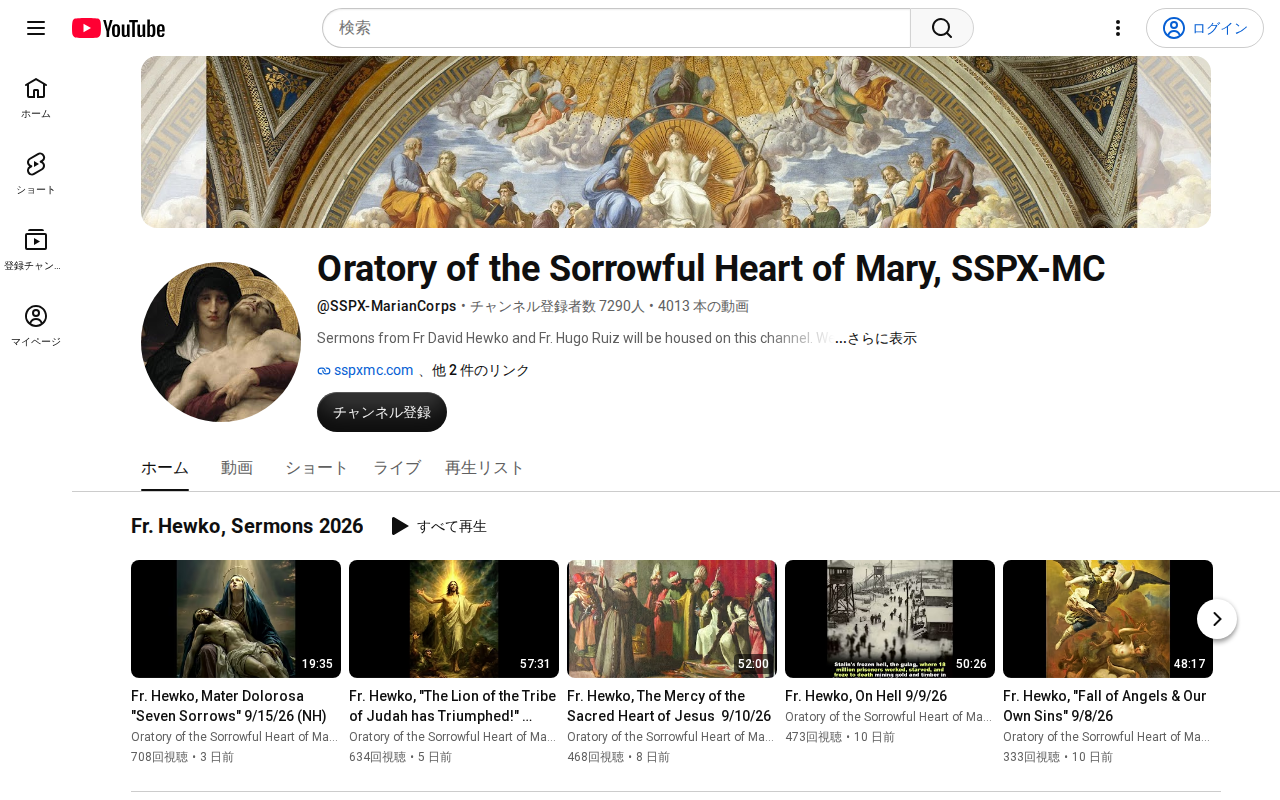1280x800 pixels.
Task: Open the hamburger guide menu
Action: (x=36, y=28)
